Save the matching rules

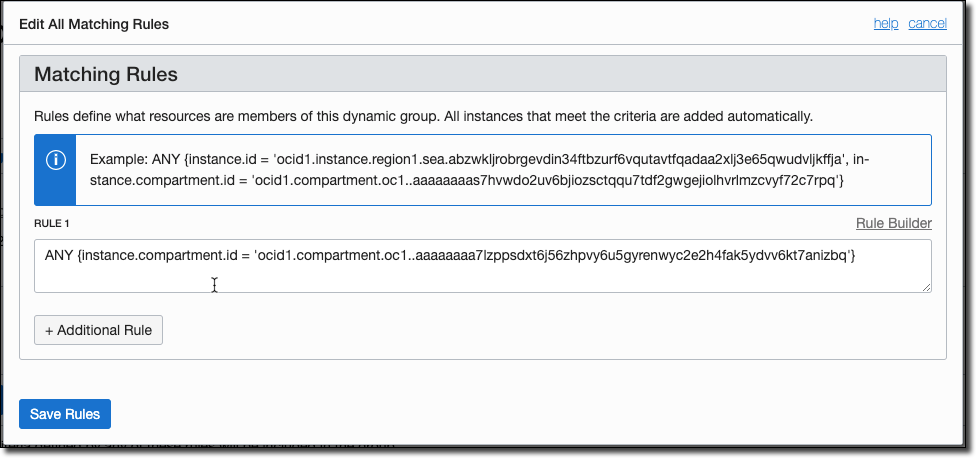point(65,414)
